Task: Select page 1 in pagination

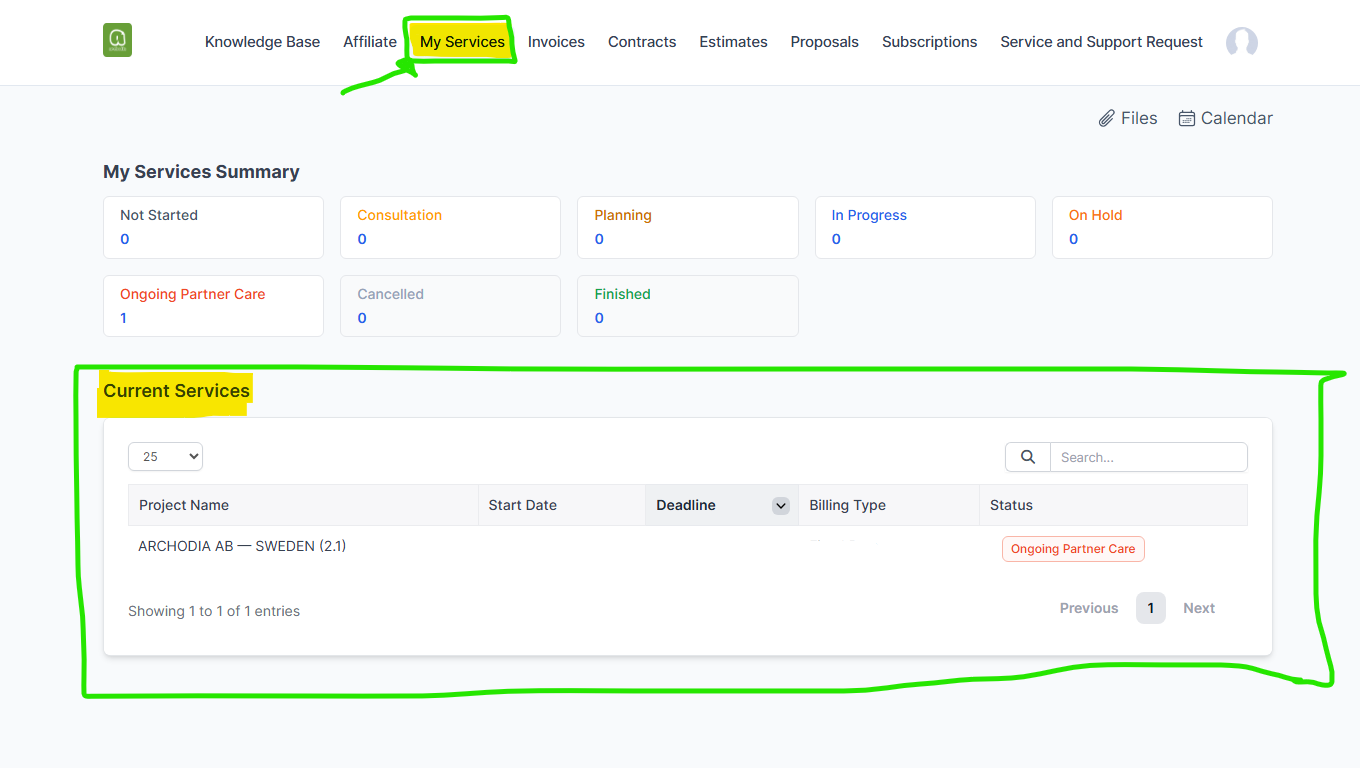Action: (1150, 608)
